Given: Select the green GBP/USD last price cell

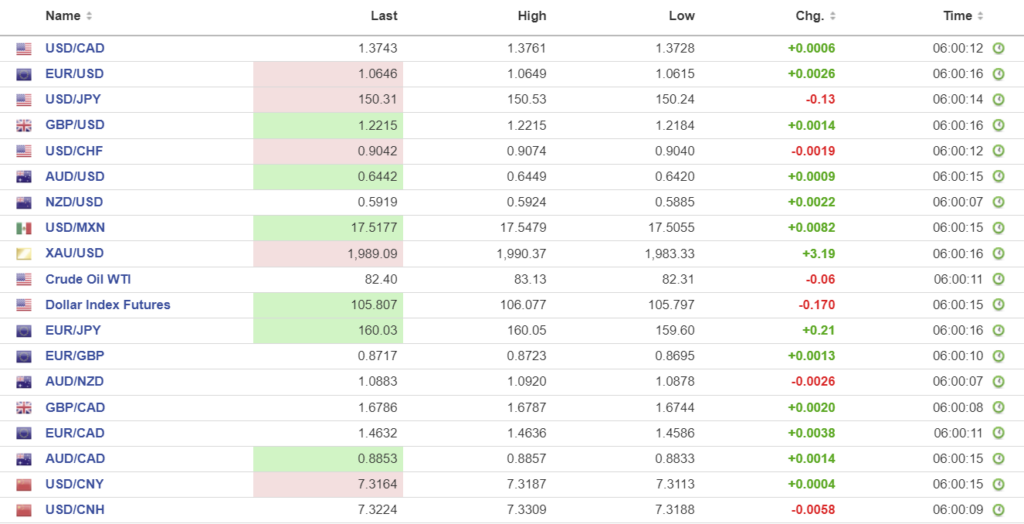Looking at the screenshot, I should point(326,126).
